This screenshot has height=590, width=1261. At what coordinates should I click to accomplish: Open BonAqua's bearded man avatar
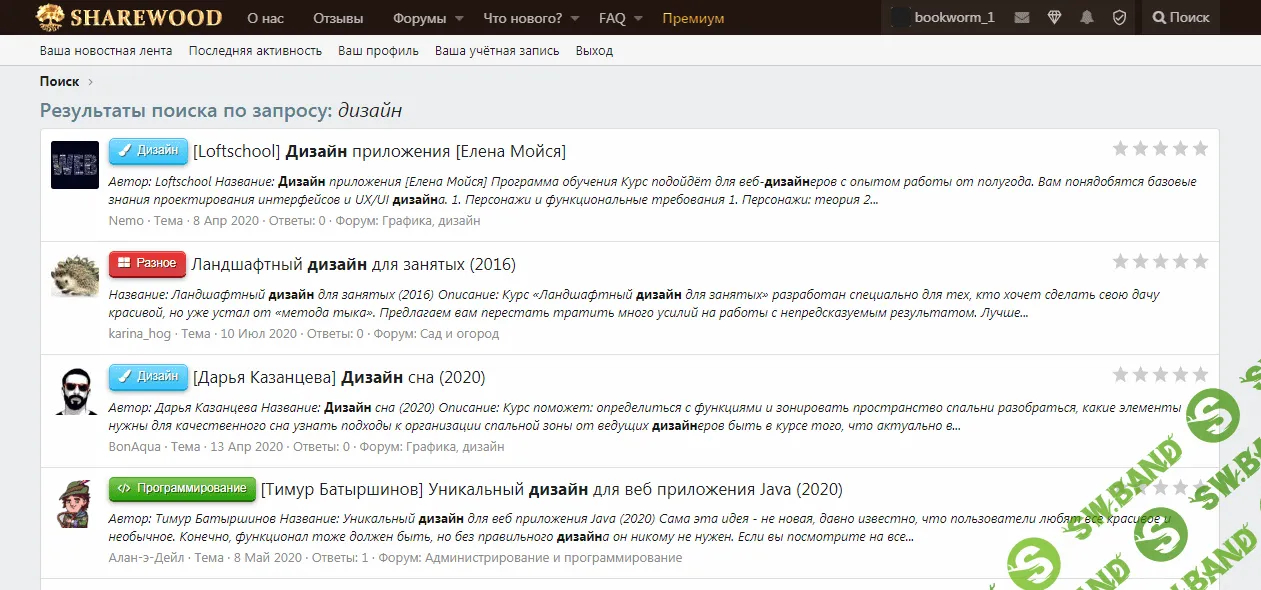pyautogui.click(x=75, y=390)
